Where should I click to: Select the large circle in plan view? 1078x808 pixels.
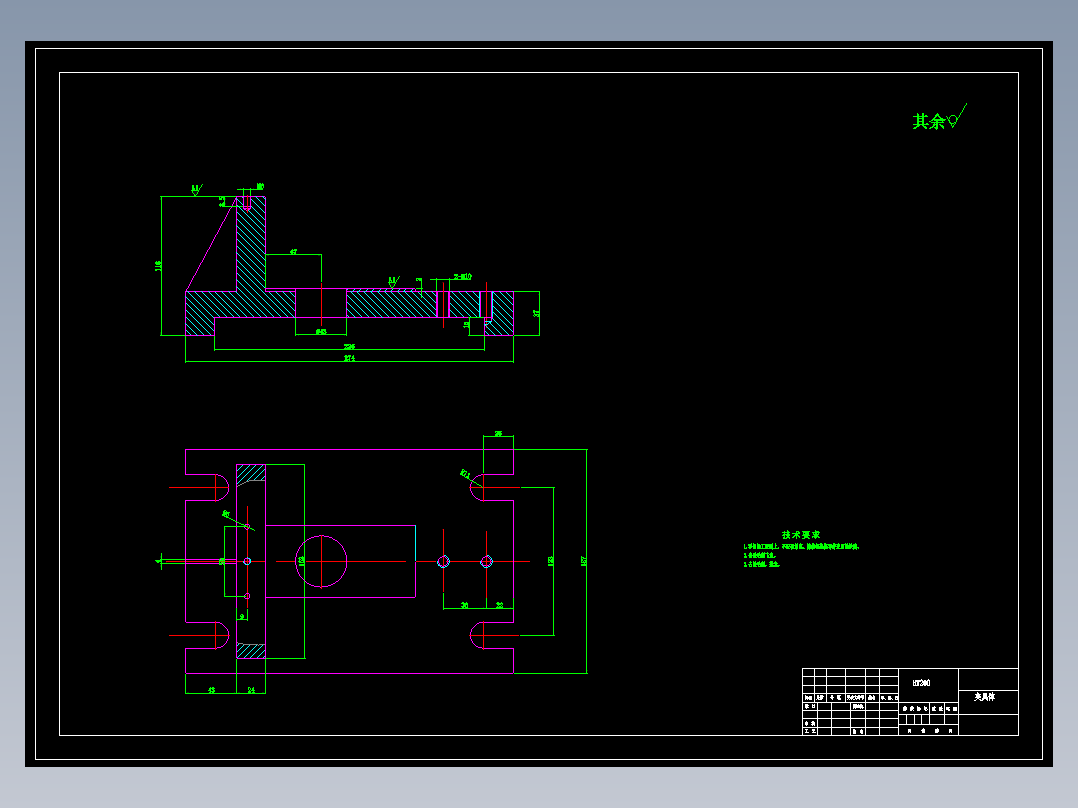tap(321, 561)
